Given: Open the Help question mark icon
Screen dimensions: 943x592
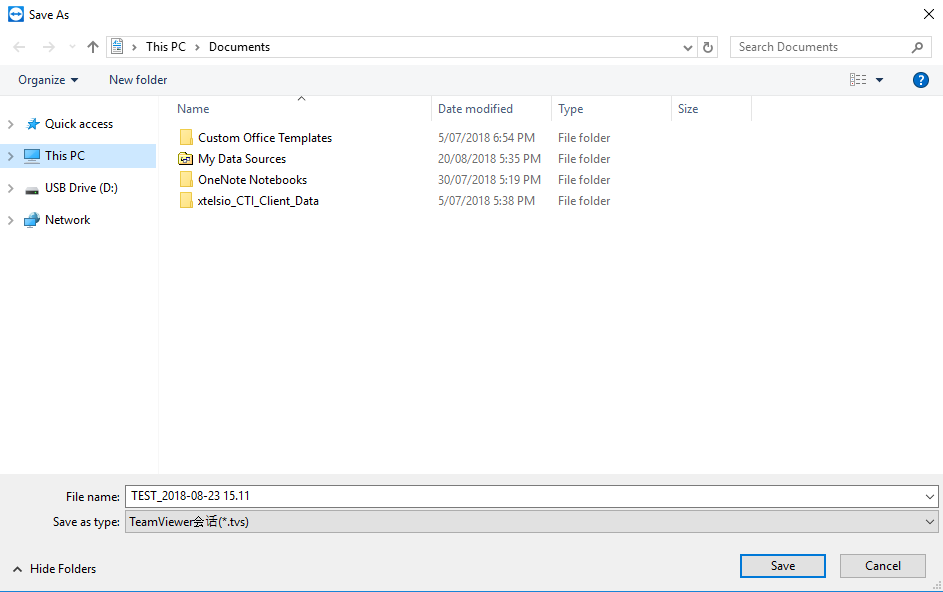Looking at the screenshot, I should (x=921, y=80).
